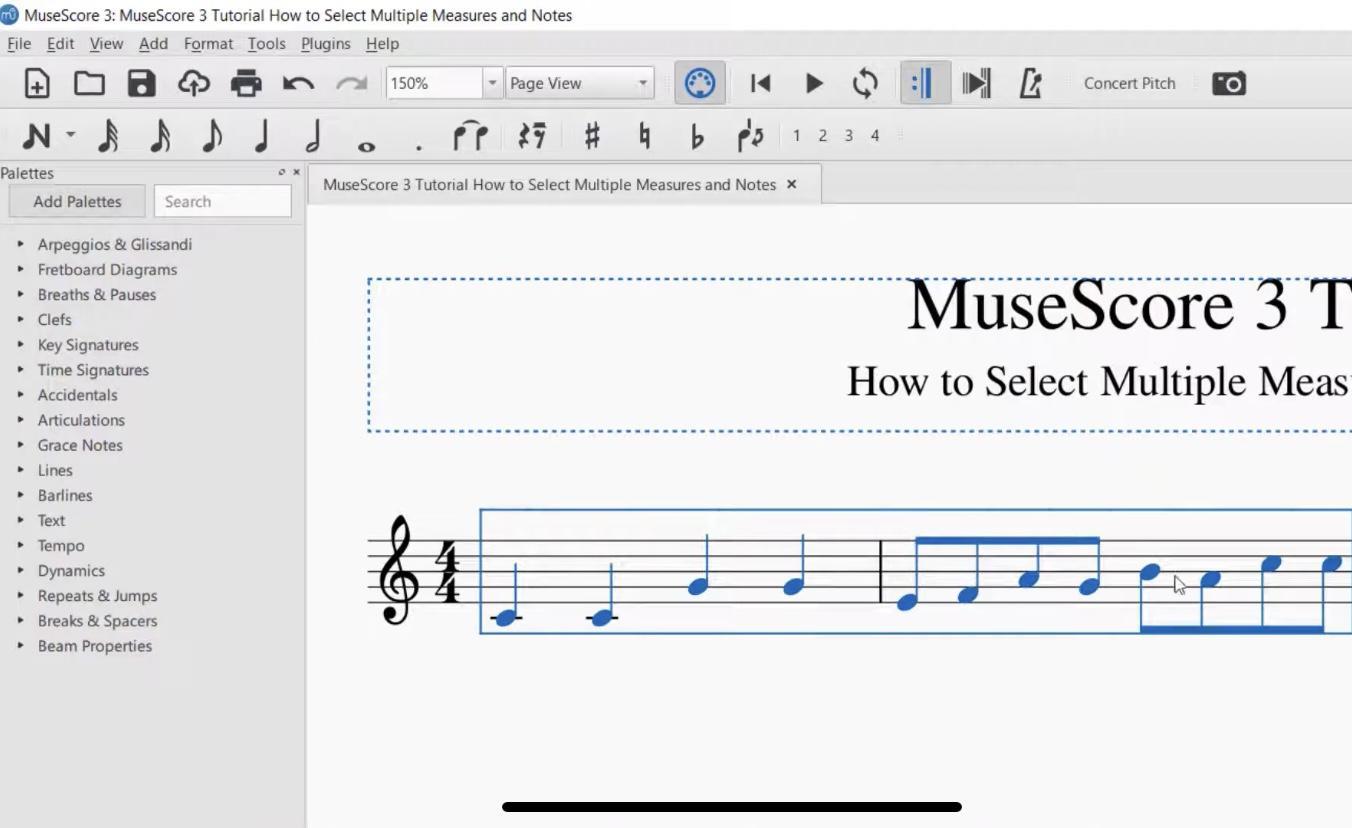Take a screenshot with camera icon
This screenshot has height=828, width=1352.
pyautogui.click(x=1228, y=83)
